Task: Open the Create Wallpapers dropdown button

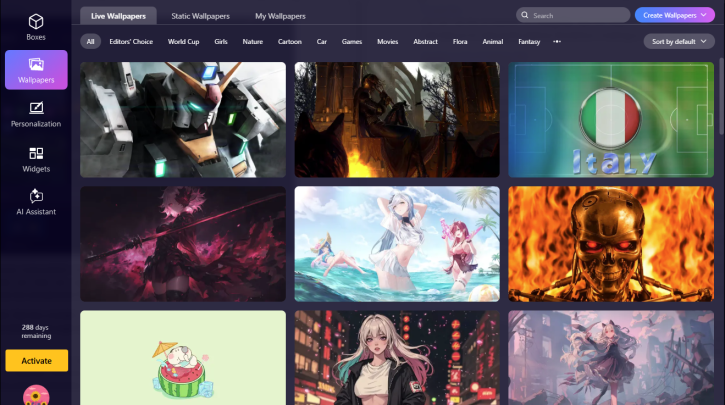Action: coord(675,15)
